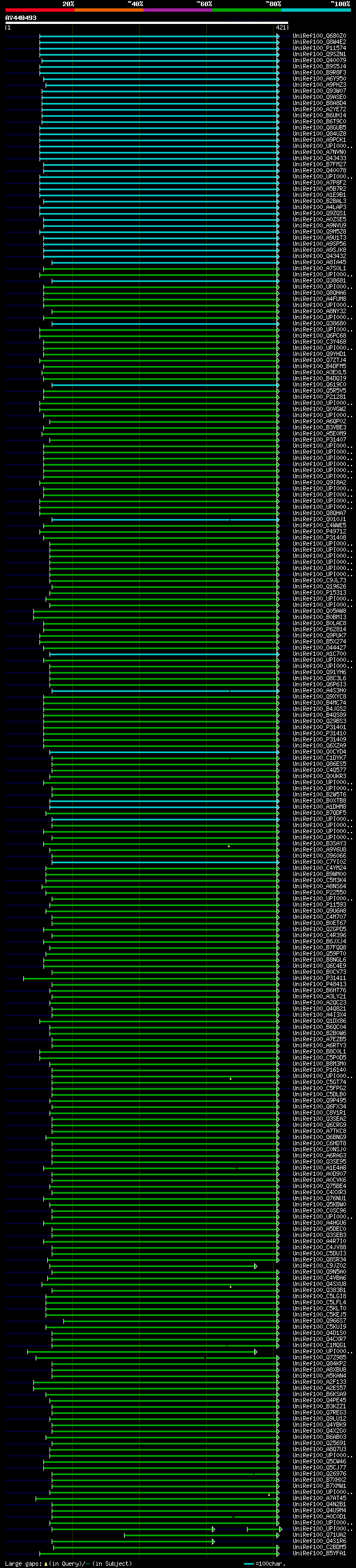Select hit label UniRef100_A4LAP3
This screenshot has width=356, height=1568.
pos(319,207)
